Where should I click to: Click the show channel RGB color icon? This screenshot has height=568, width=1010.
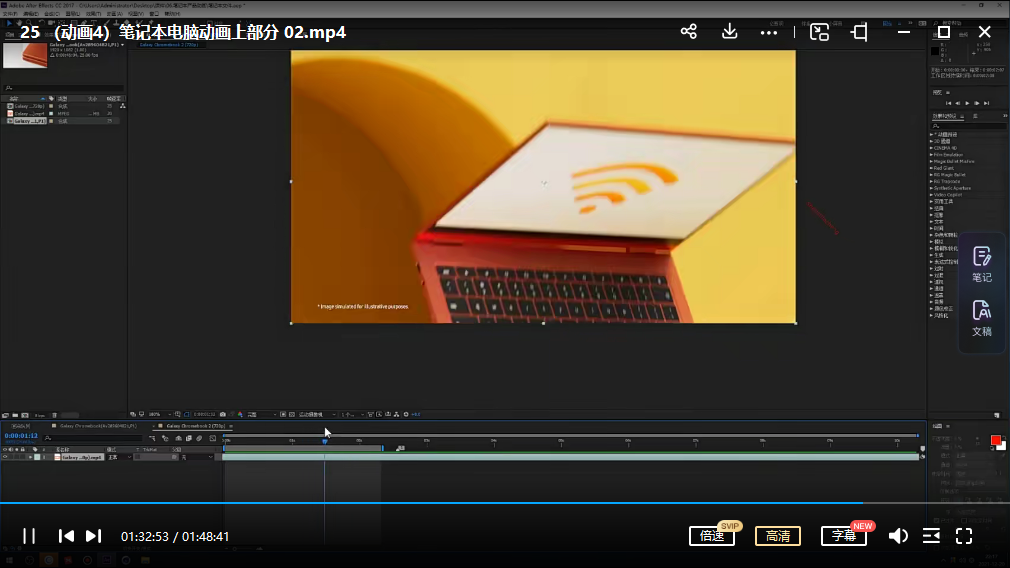[240, 414]
